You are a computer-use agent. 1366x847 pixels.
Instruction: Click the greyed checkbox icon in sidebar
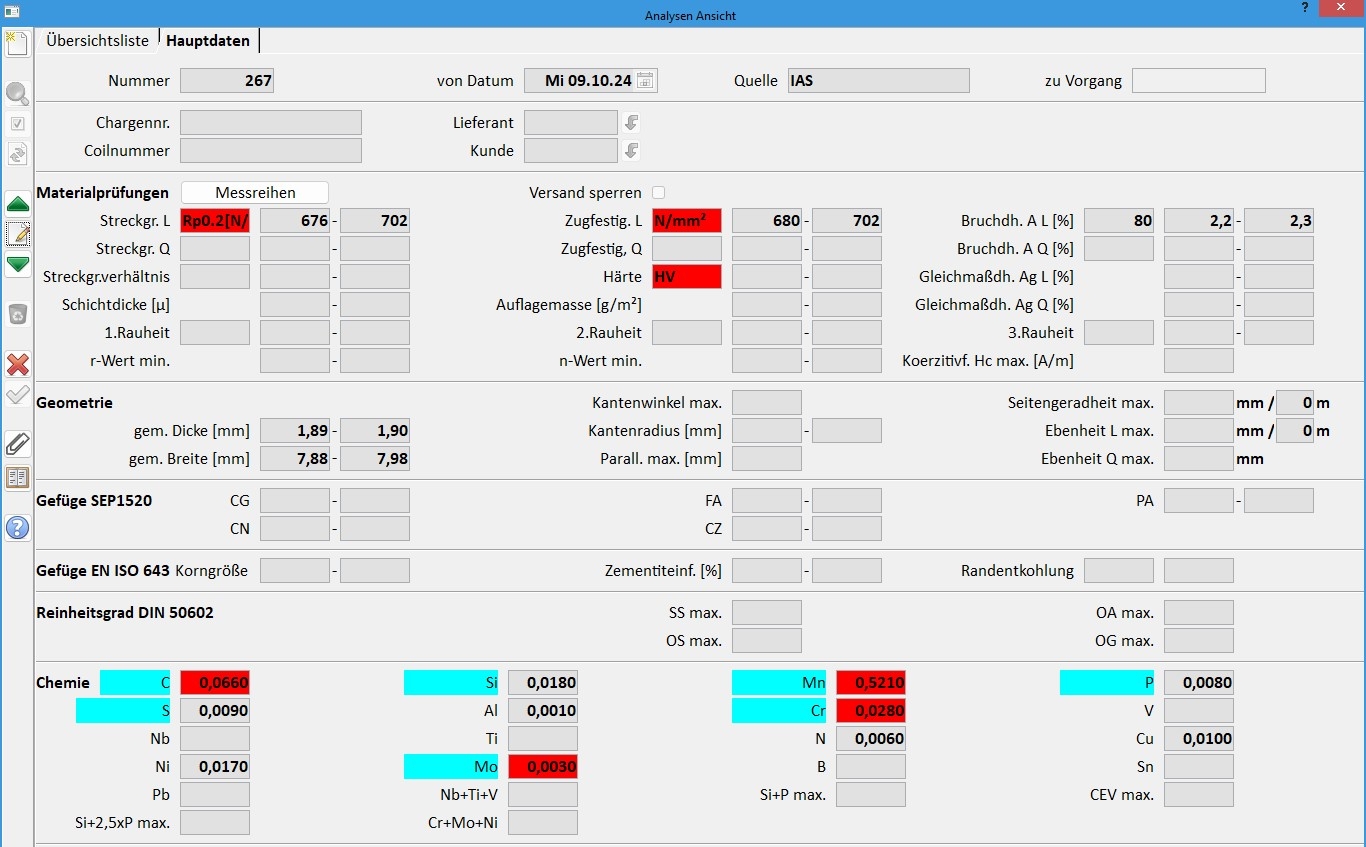click(x=17, y=124)
